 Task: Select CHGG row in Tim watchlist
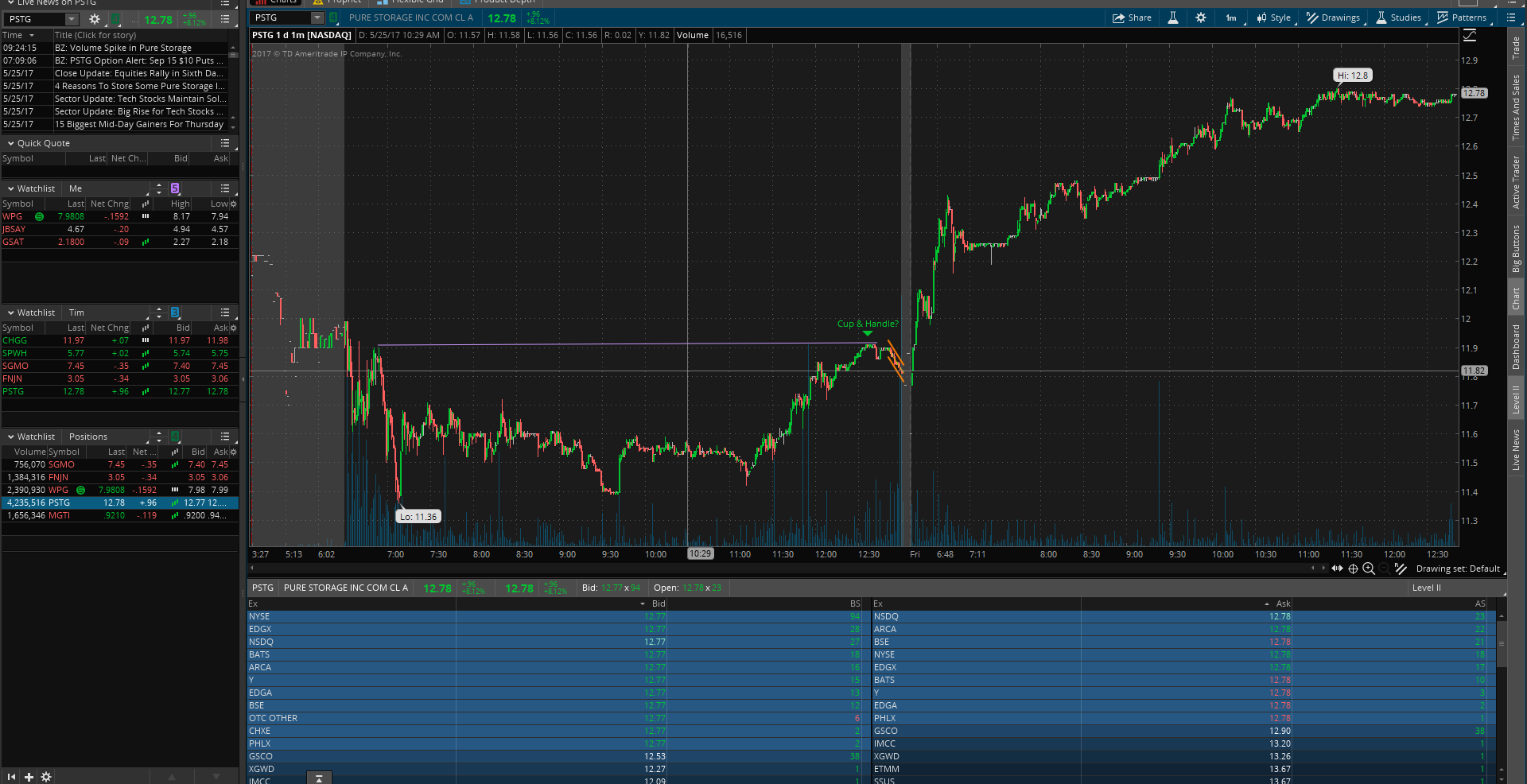(119, 340)
